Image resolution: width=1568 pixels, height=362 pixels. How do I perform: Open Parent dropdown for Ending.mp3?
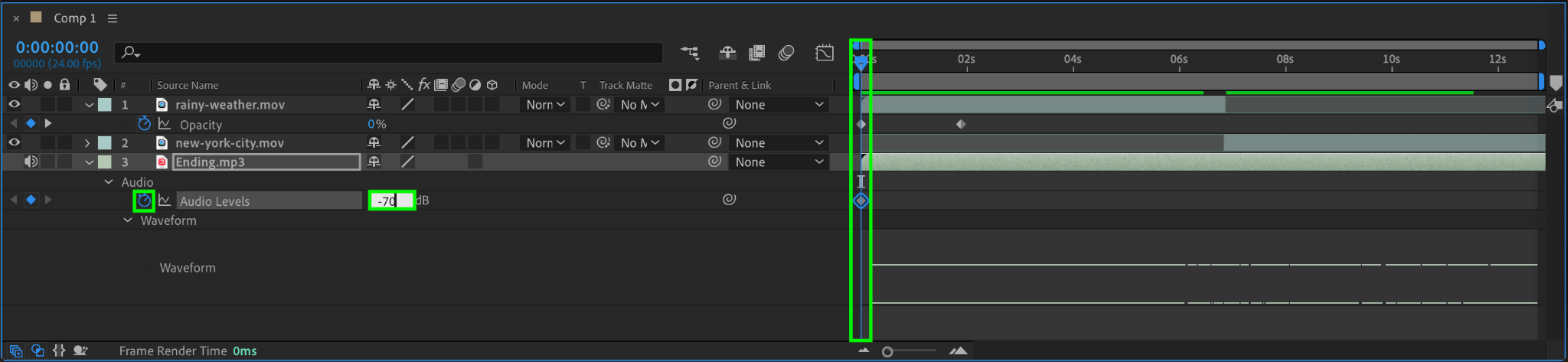coord(779,161)
